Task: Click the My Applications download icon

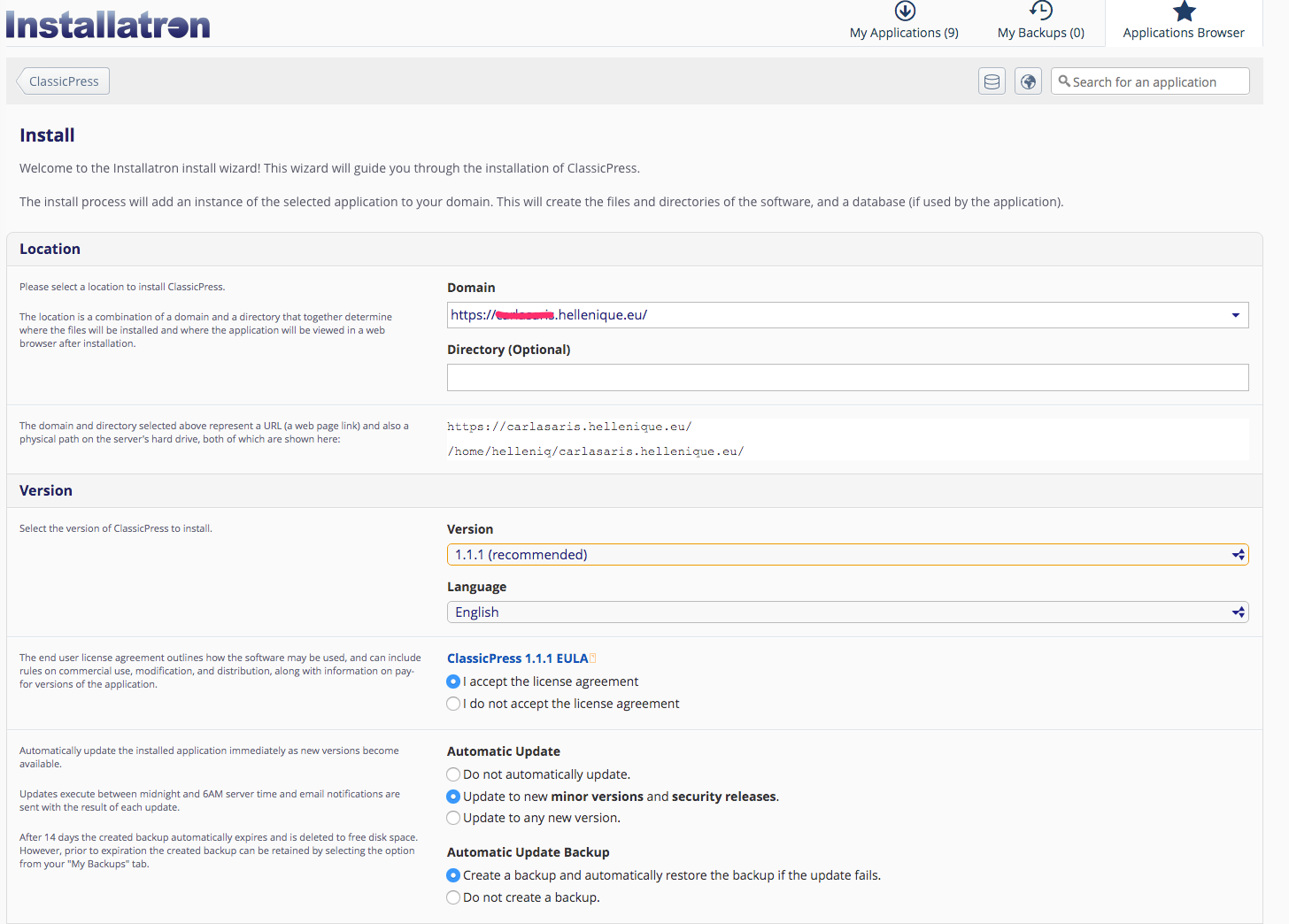Action: pos(904,12)
